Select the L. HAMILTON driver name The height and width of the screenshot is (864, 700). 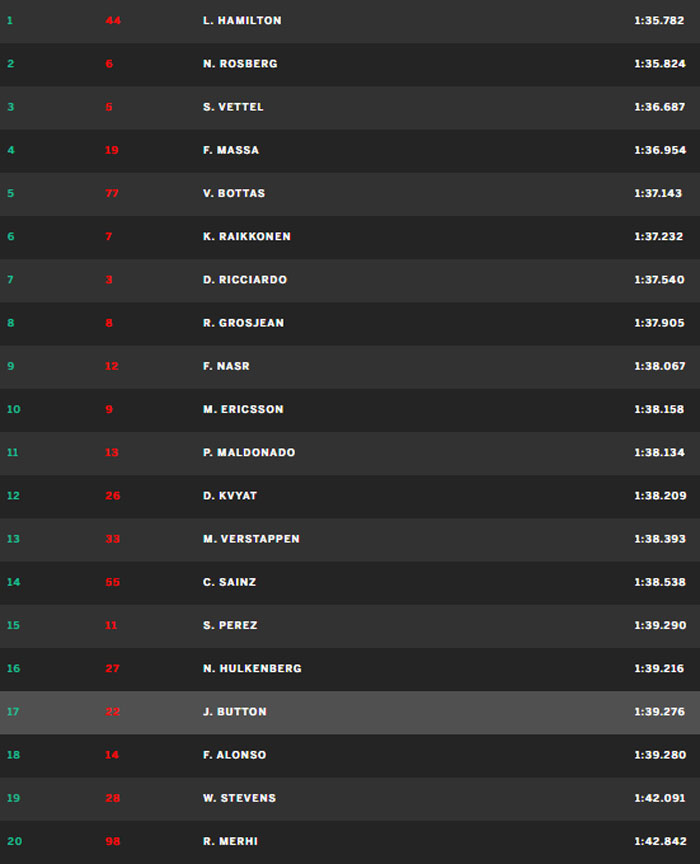[242, 20]
